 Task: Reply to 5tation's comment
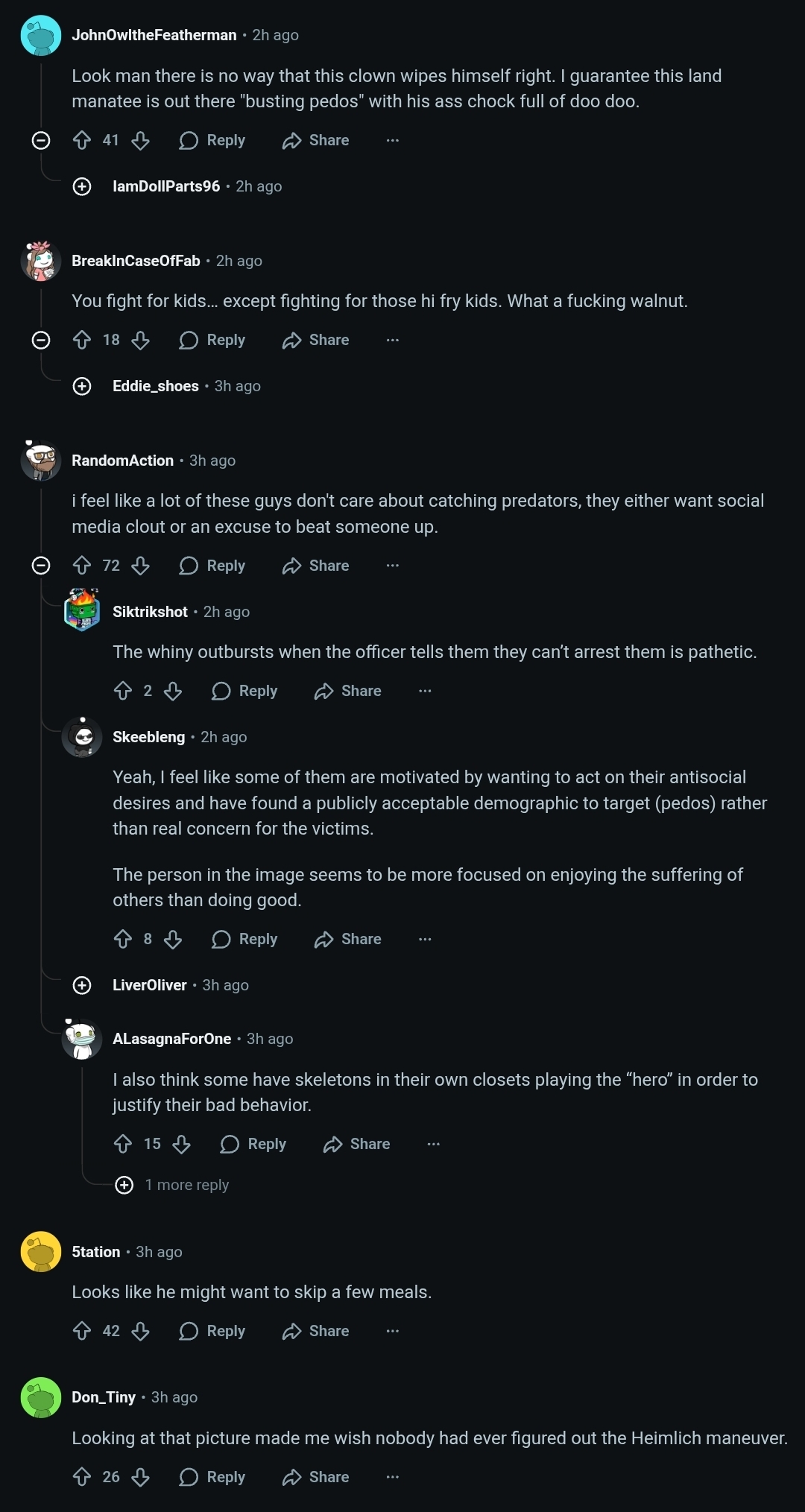pos(212,1331)
